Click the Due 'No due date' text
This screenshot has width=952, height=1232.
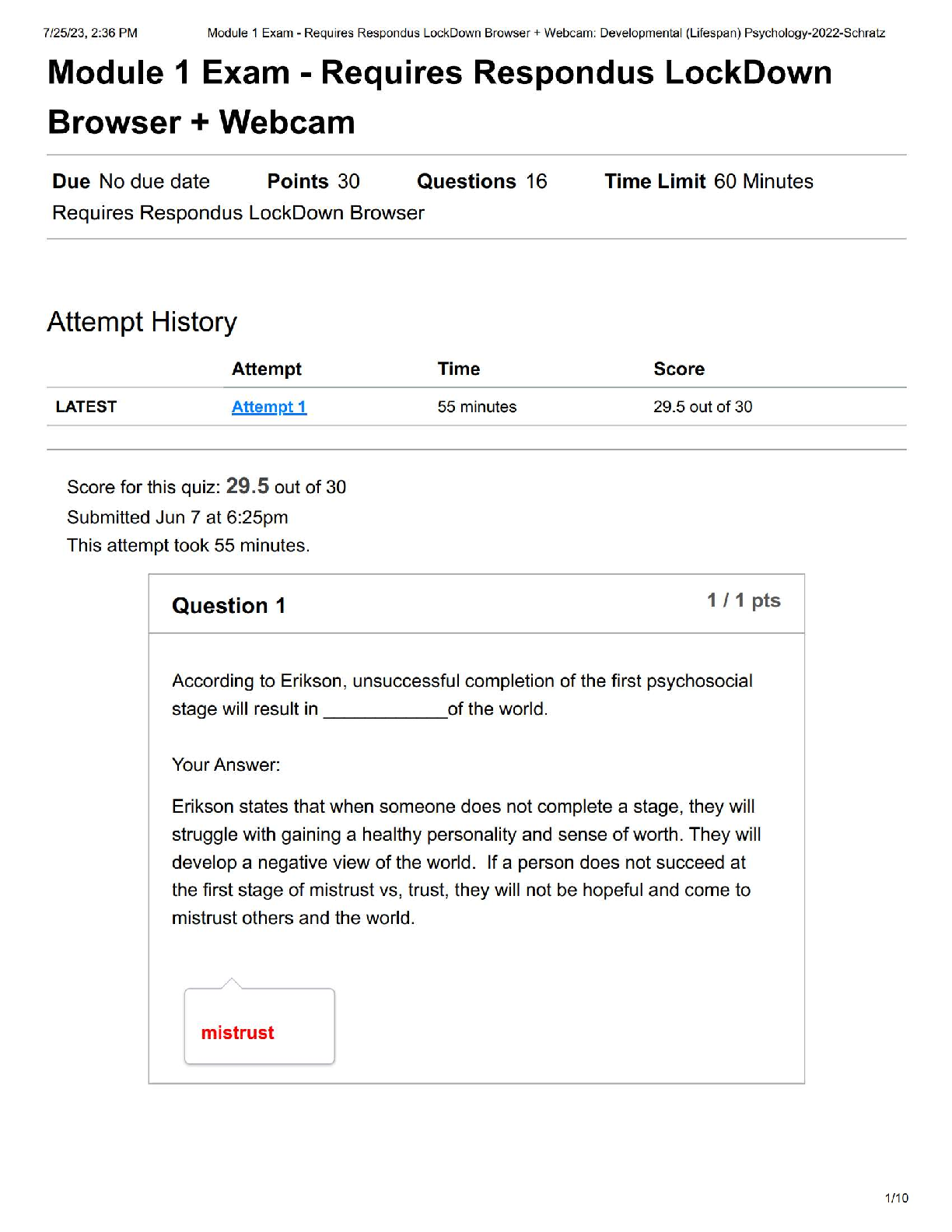tap(131, 181)
